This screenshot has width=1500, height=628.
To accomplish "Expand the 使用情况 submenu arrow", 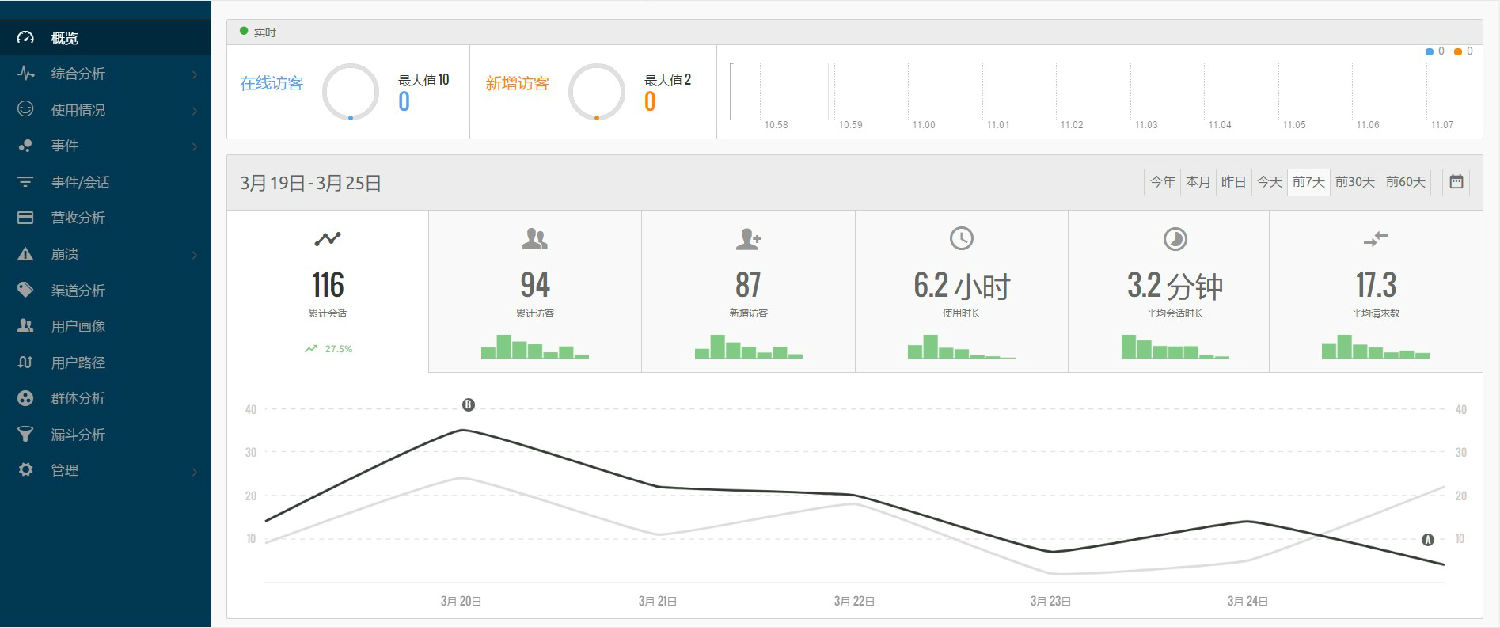I will click(194, 110).
